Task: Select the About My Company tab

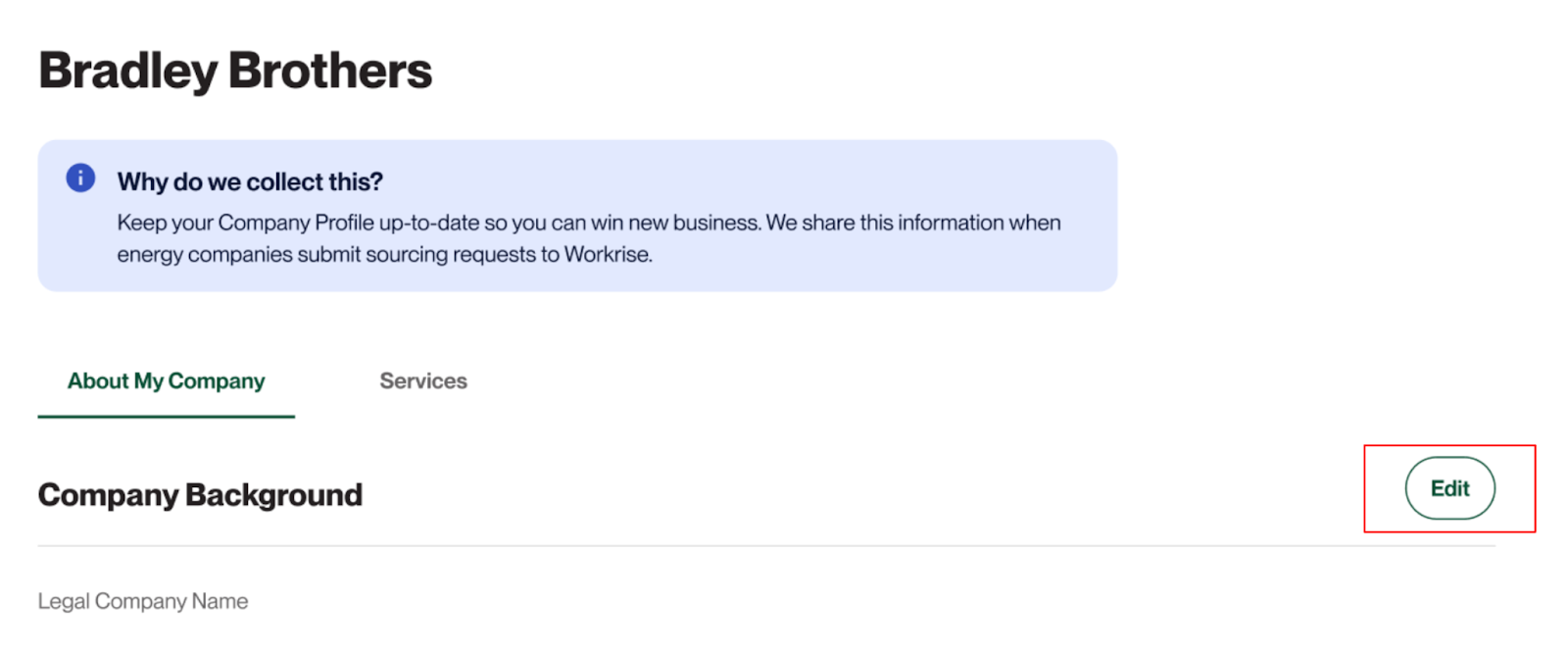Action: pos(166,381)
